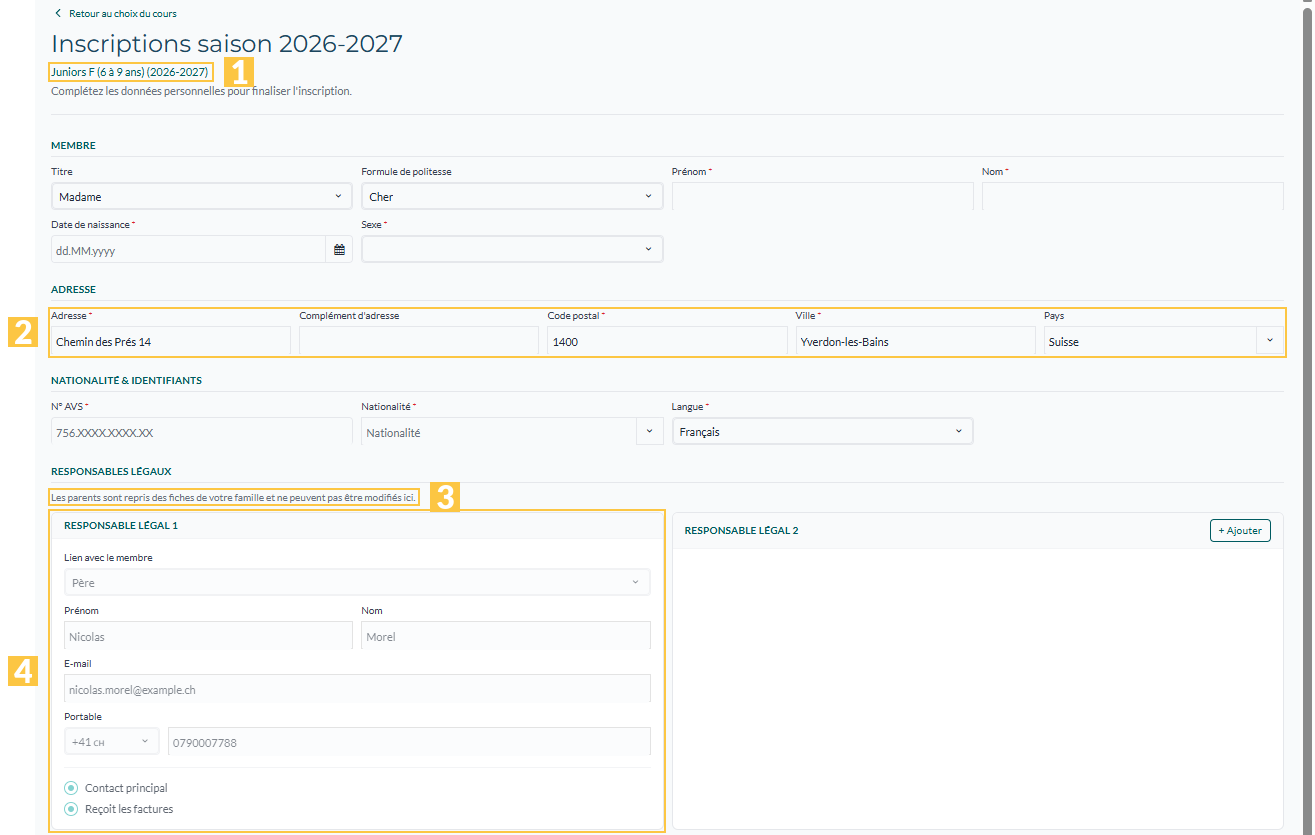
Task: Add a second guardian with the Ajouter button
Action: [1240, 530]
